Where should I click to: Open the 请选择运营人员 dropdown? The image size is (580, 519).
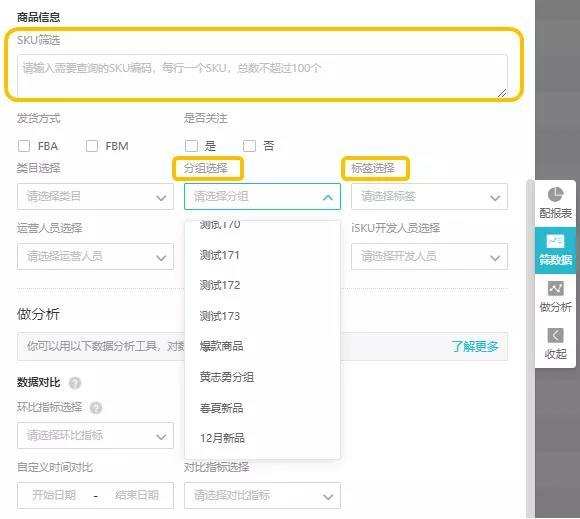click(95, 256)
